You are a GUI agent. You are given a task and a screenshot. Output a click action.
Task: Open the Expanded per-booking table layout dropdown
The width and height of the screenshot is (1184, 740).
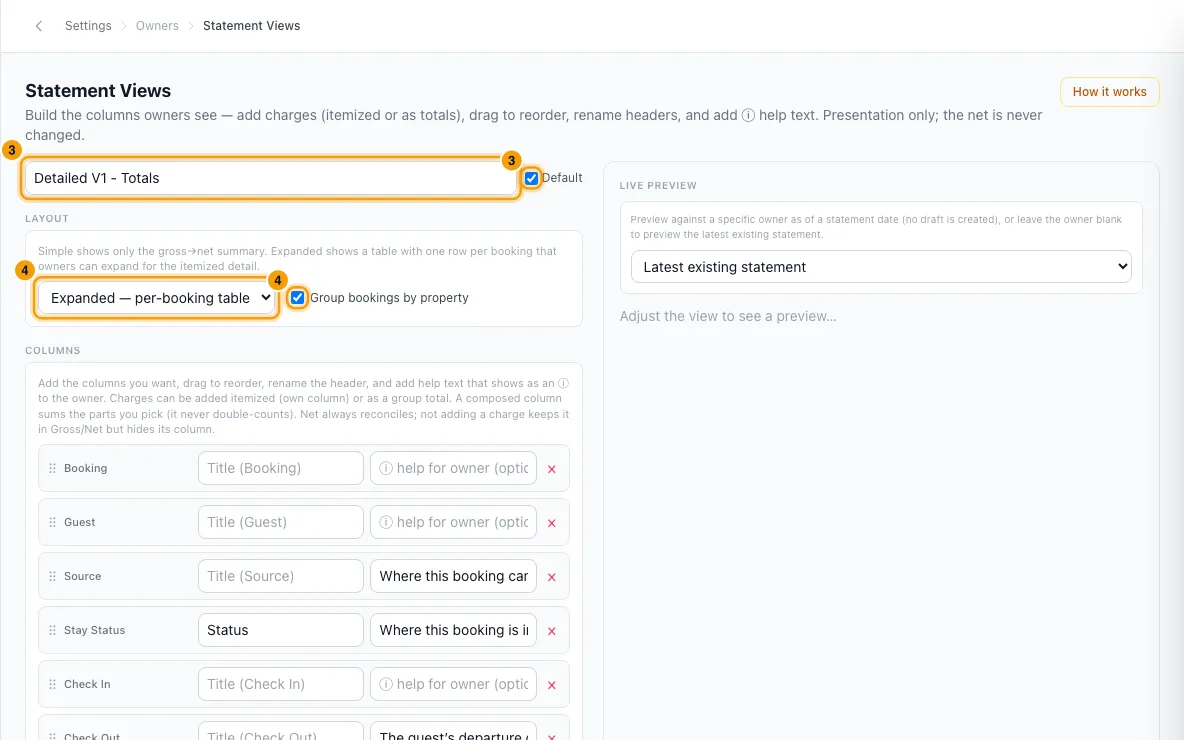click(x=157, y=298)
